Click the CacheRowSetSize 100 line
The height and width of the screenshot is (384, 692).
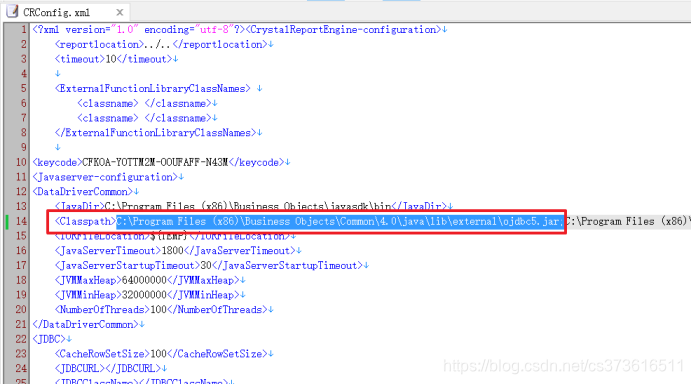tap(161, 354)
